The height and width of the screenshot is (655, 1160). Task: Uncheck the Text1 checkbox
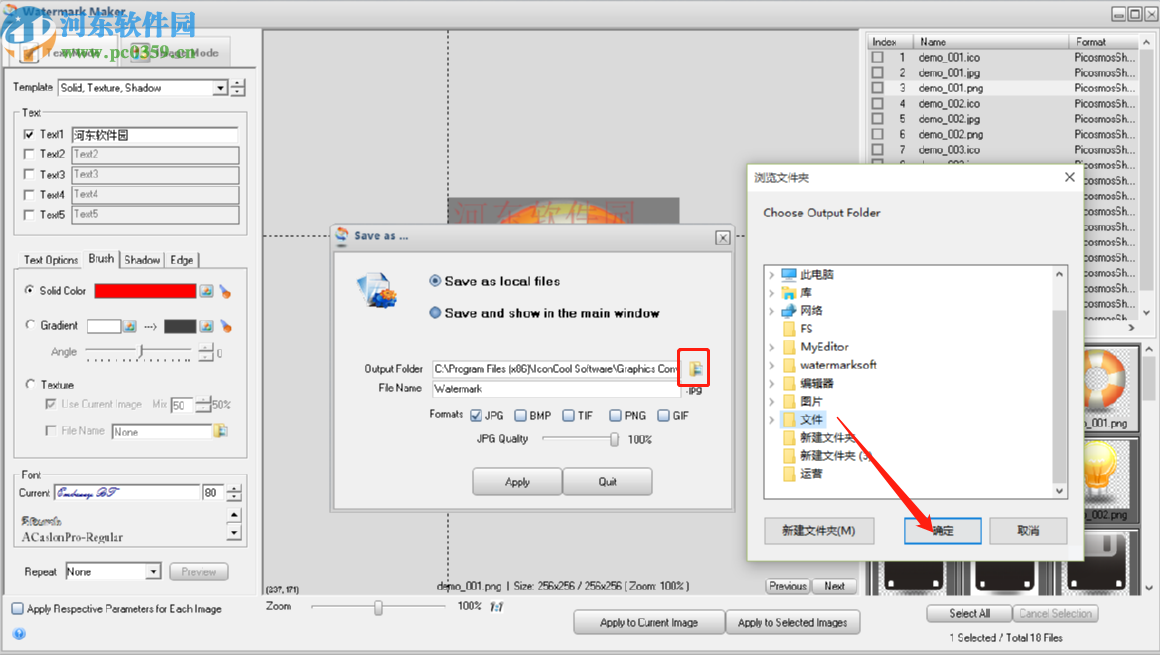(x=29, y=134)
